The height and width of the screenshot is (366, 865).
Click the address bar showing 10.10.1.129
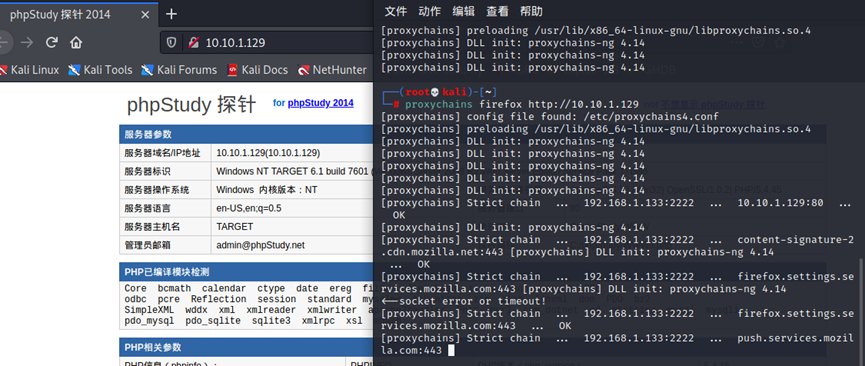[x=268, y=43]
